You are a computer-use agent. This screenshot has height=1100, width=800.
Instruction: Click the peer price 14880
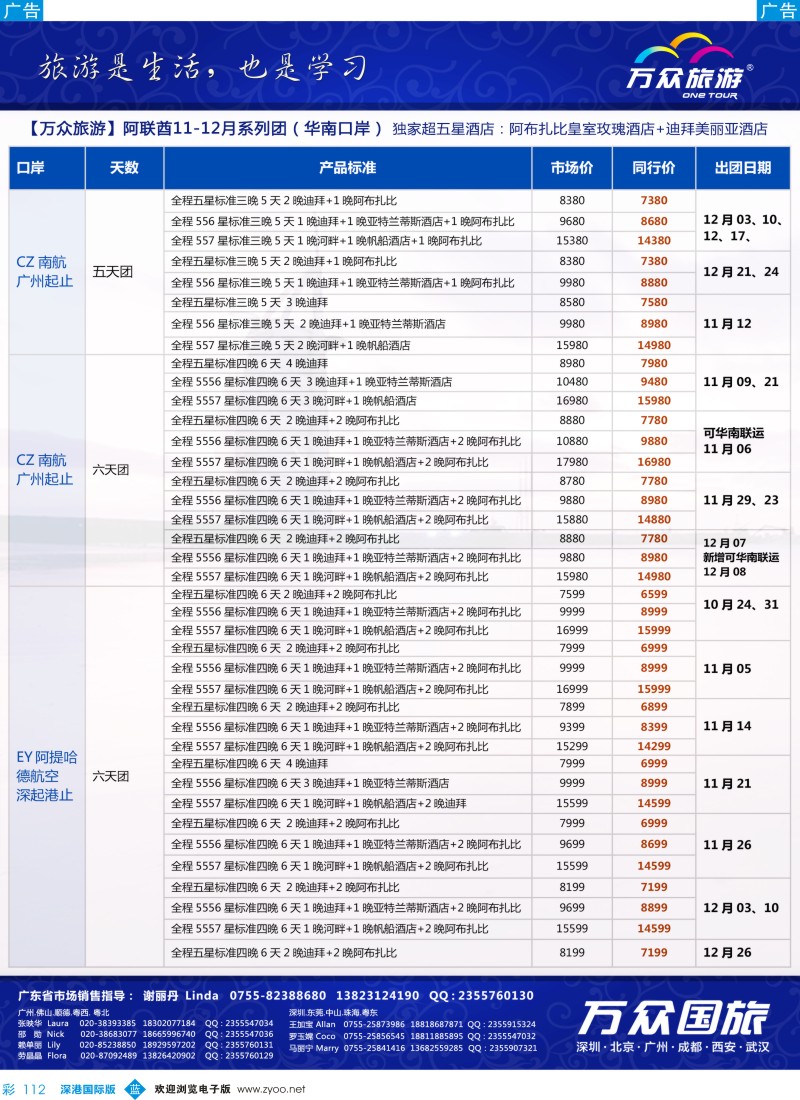654,520
